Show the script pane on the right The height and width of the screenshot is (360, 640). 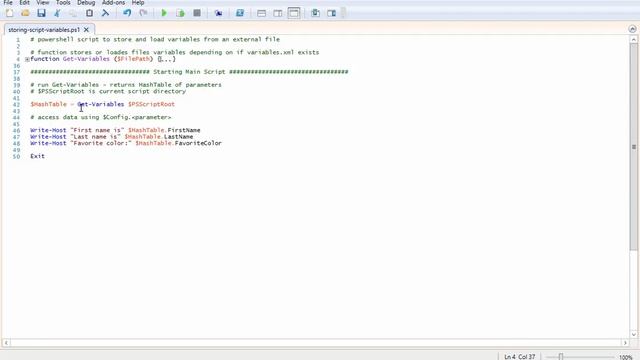point(278,13)
